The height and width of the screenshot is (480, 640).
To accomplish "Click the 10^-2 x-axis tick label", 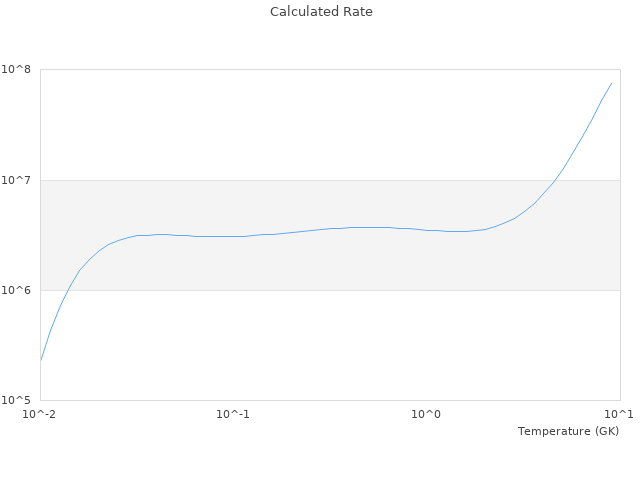I will (x=40, y=414).
